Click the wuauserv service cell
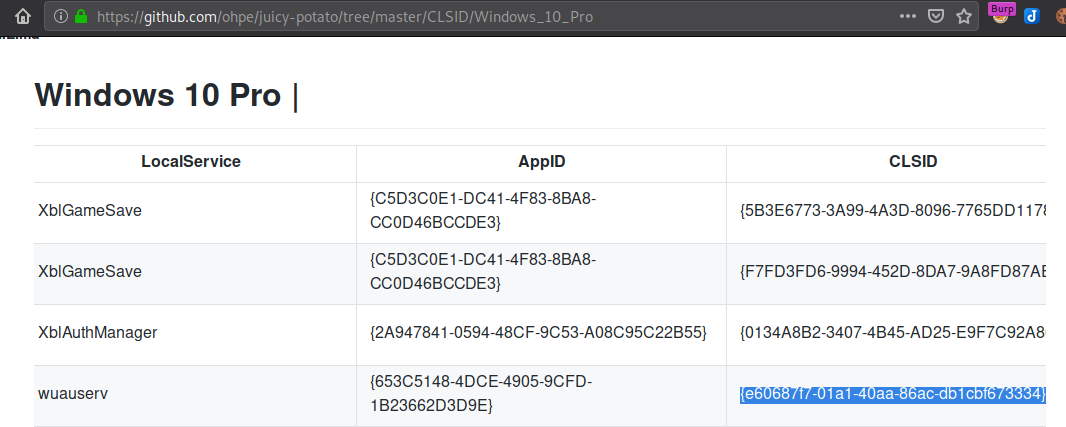Screen dimensions: 1066x427 72,393
